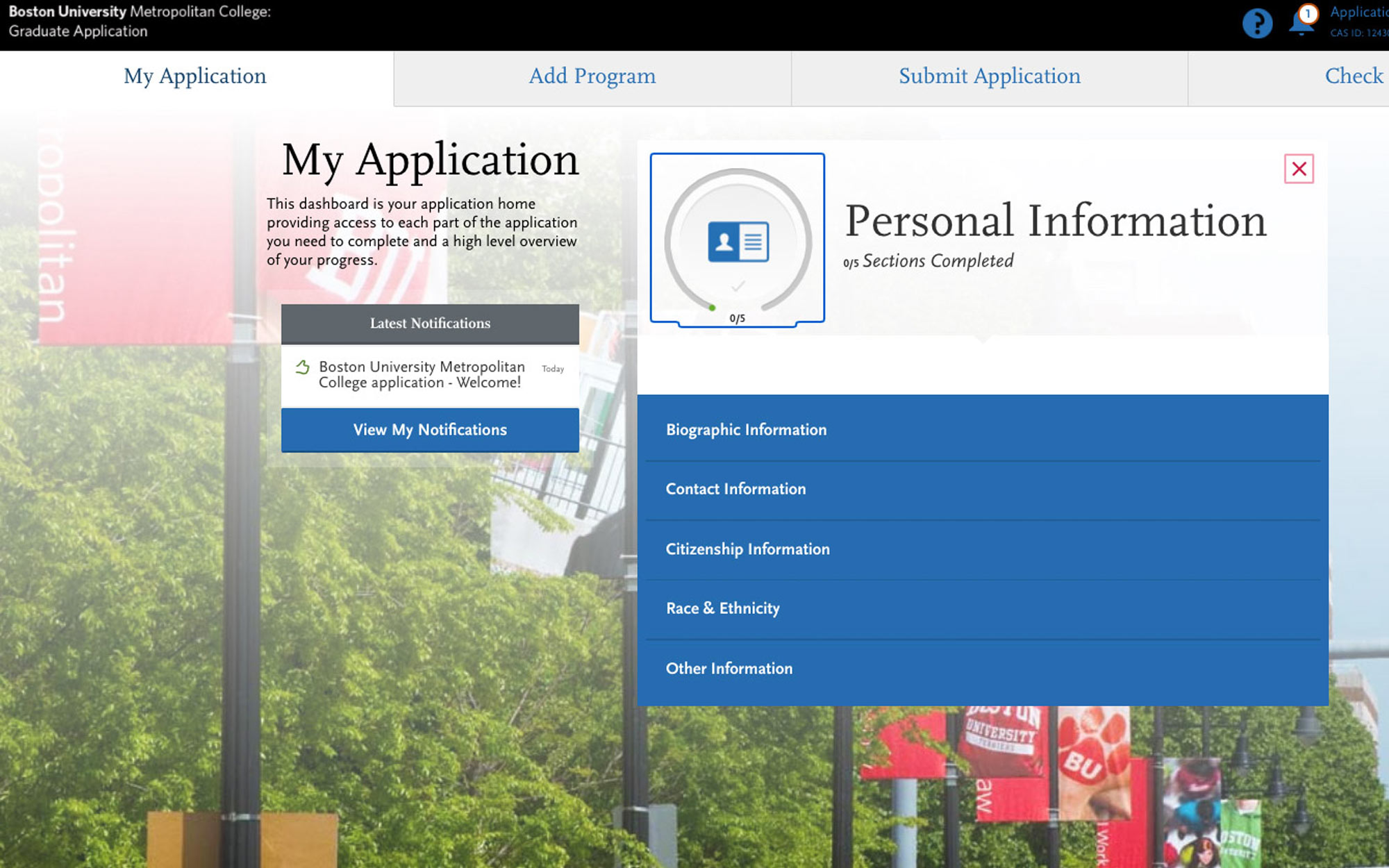Click the Personal Information heading
This screenshot has width=1389, height=868.
click(x=1056, y=222)
